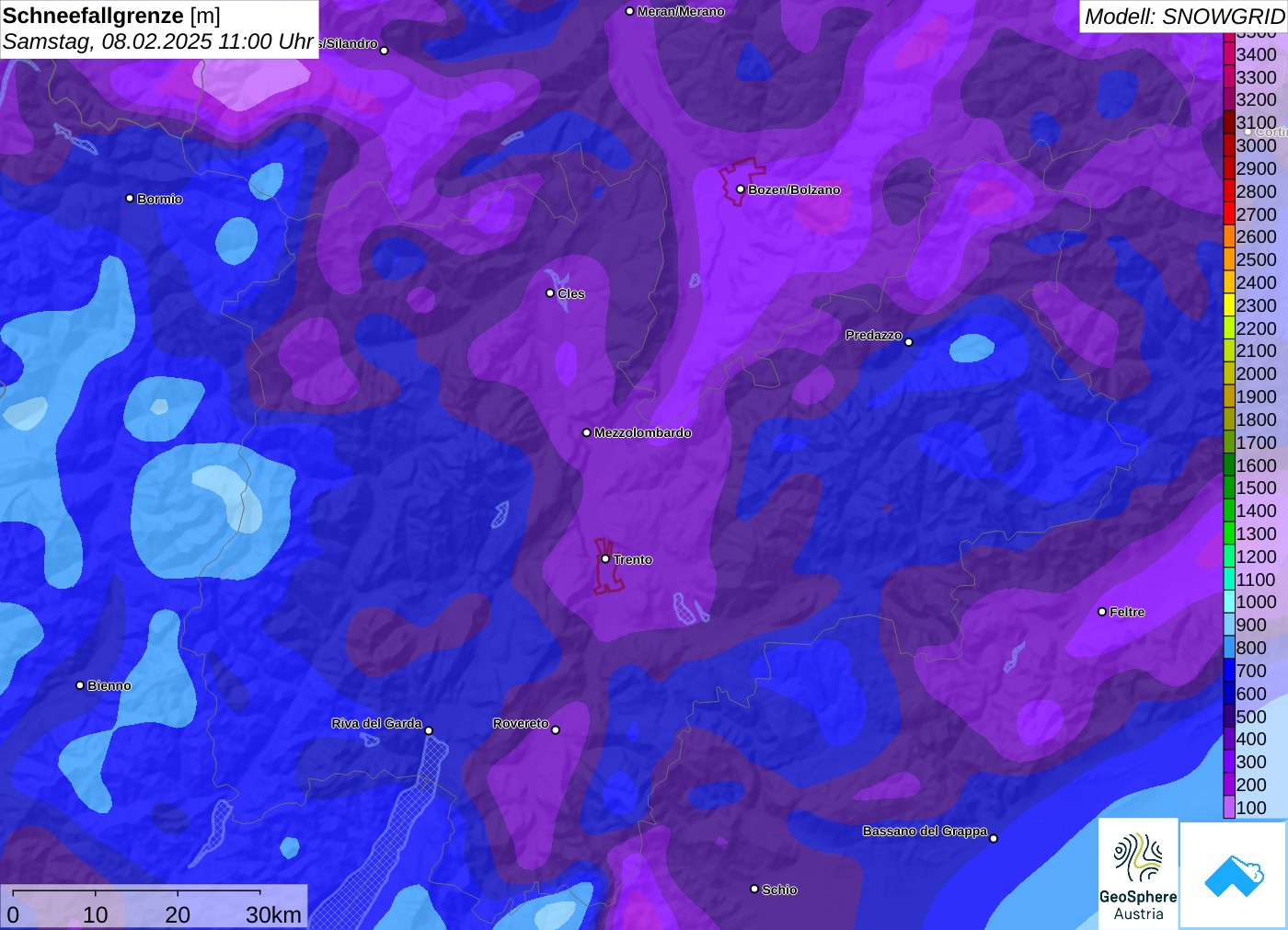Image resolution: width=1288 pixels, height=930 pixels.
Task: Click the "Modell: SNOWGRID" label
Action: click(1184, 17)
